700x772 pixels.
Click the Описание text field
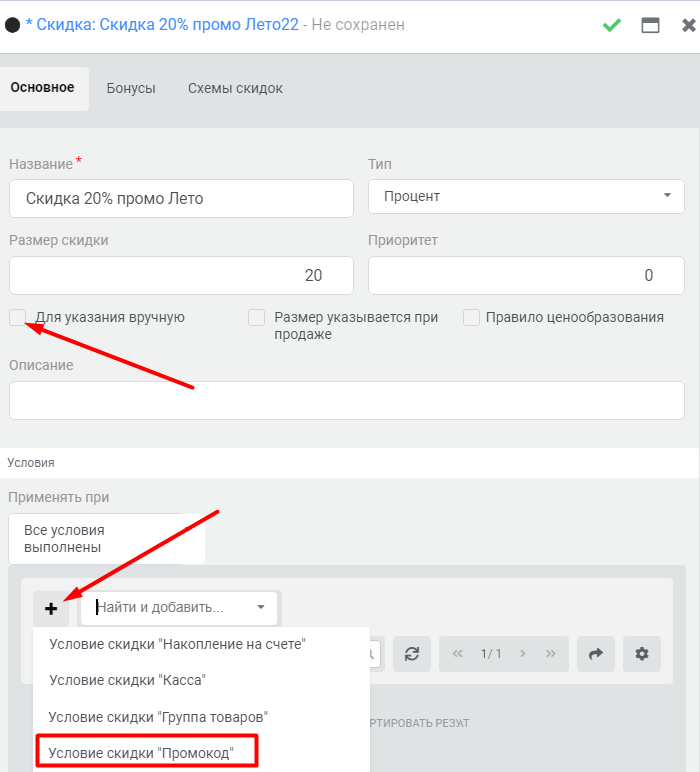(347, 400)
